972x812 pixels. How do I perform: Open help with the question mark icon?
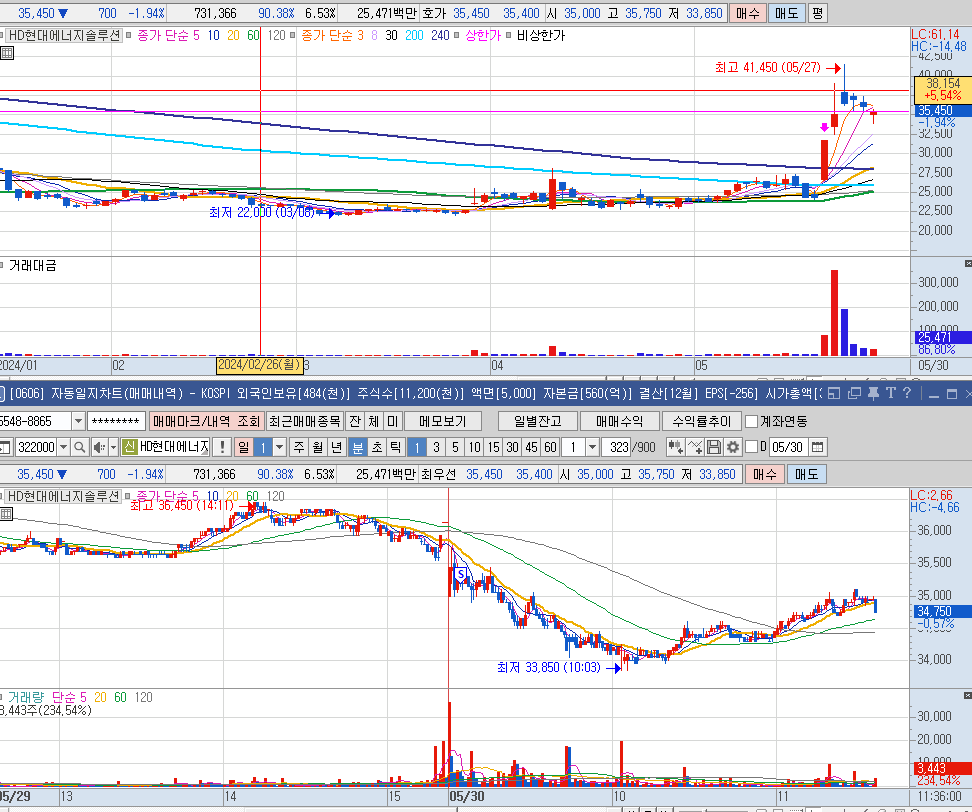pyautogui.click(x=907, y=393)
